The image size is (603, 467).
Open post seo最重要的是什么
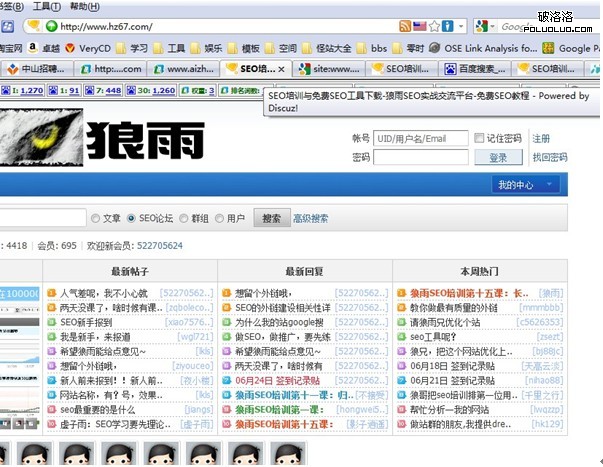pyautogui.click(x=98, y=410)
